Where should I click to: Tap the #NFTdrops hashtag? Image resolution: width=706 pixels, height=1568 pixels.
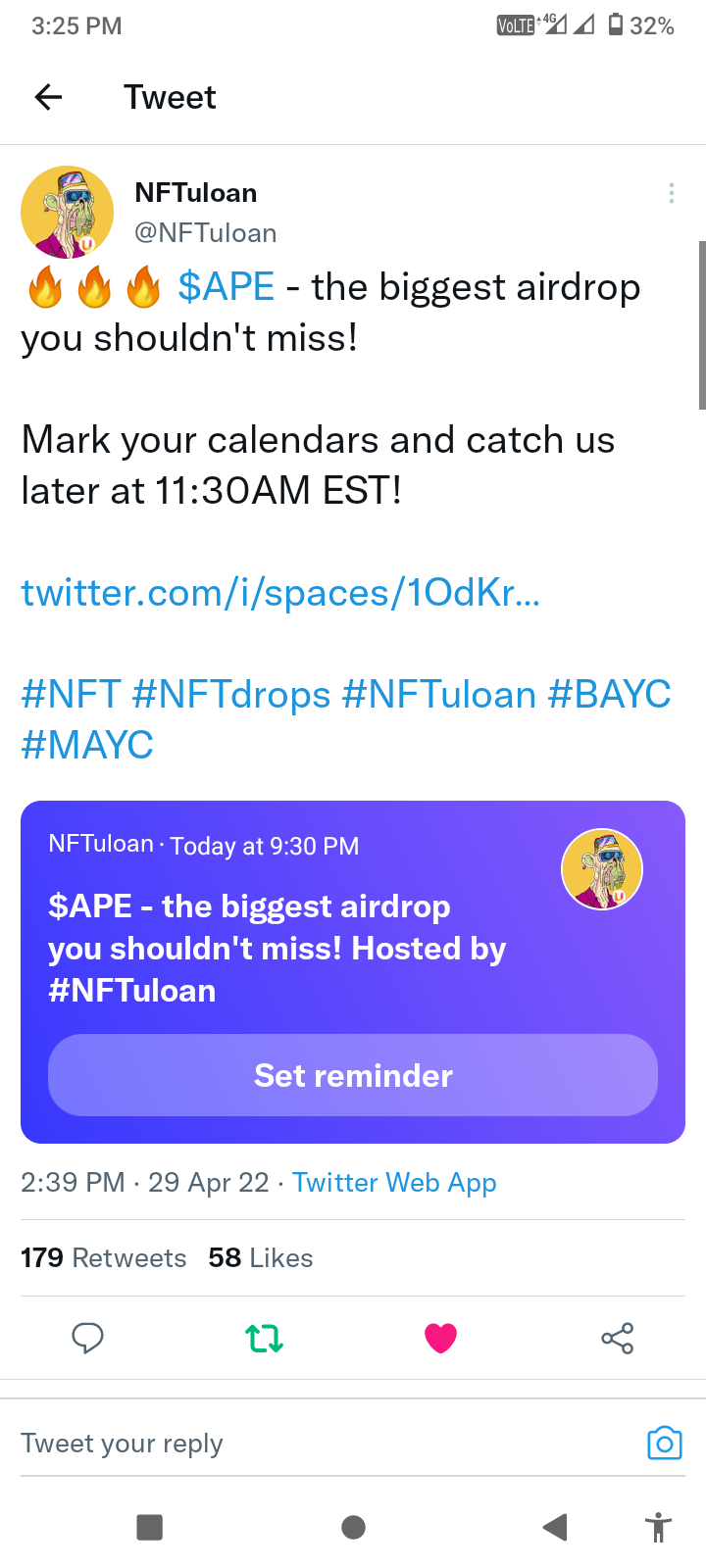[231, 695]
